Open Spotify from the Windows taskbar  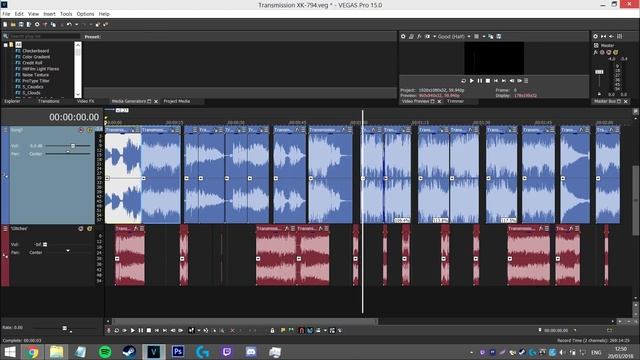click(x=105, y=352)
